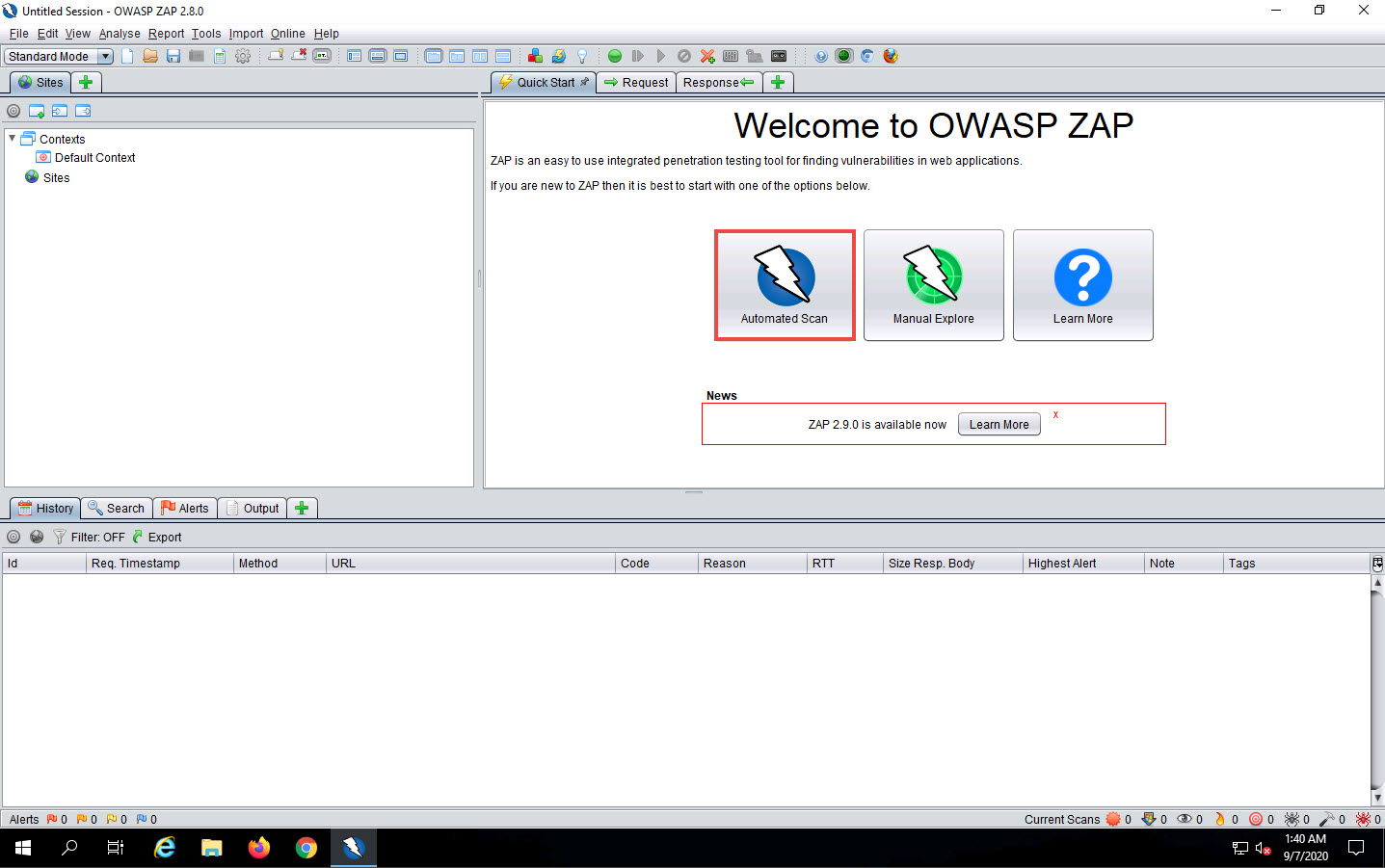The width and height of the screenshot is (1385, 868).
Task: Dismiss the news box with red x
Action: 1055,414
